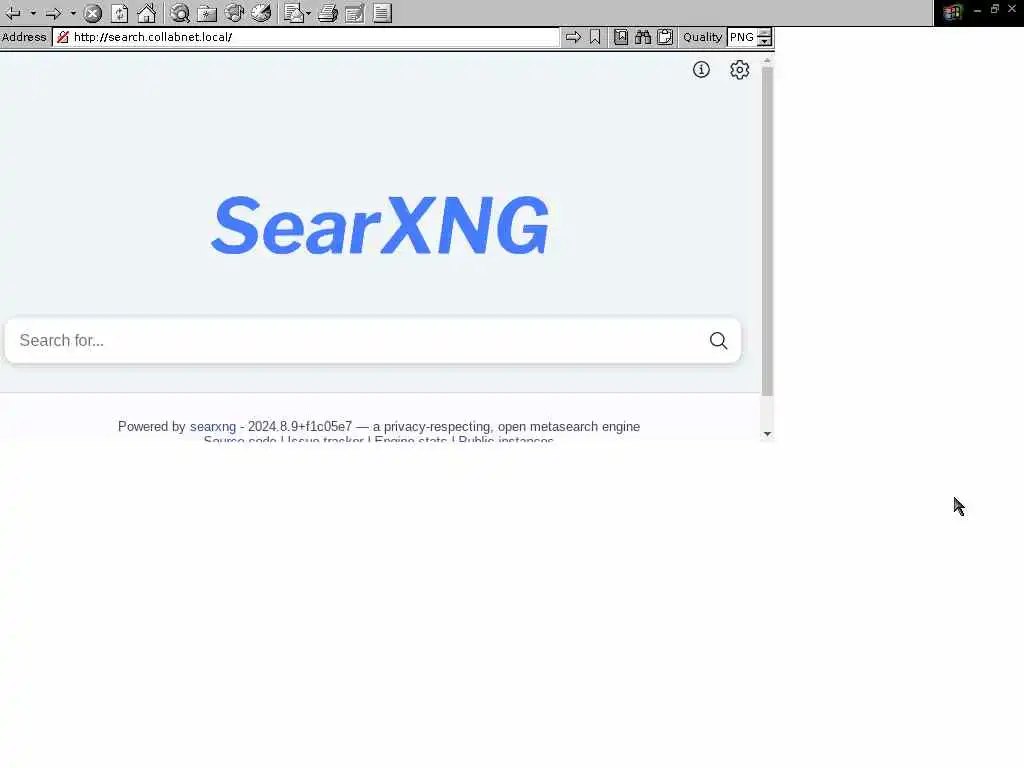The height and width of the screenshot is (768, 1024).
Task: Click the address bar URL field
Action: [x=306, y=37]
